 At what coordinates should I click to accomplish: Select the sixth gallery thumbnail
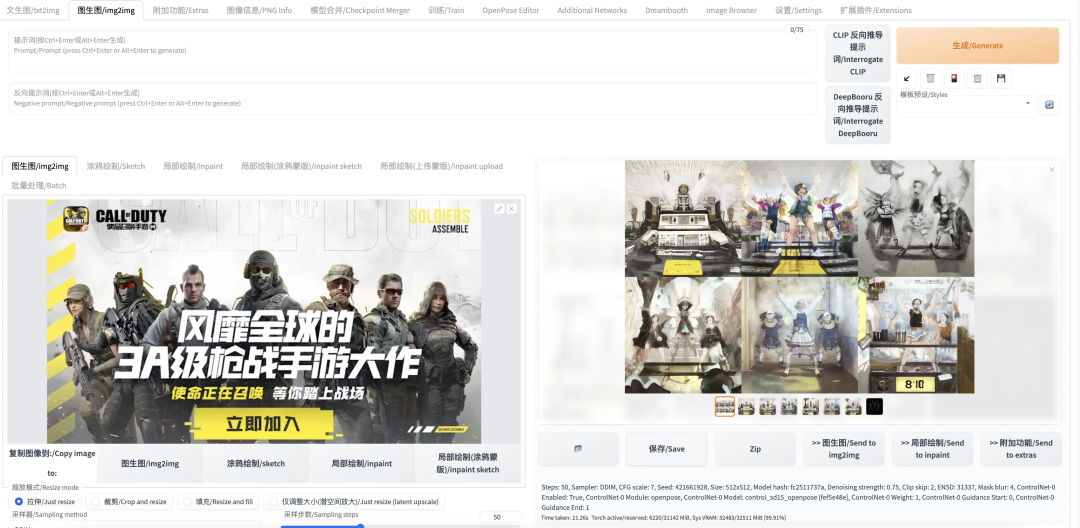click(x=832, y=406)
